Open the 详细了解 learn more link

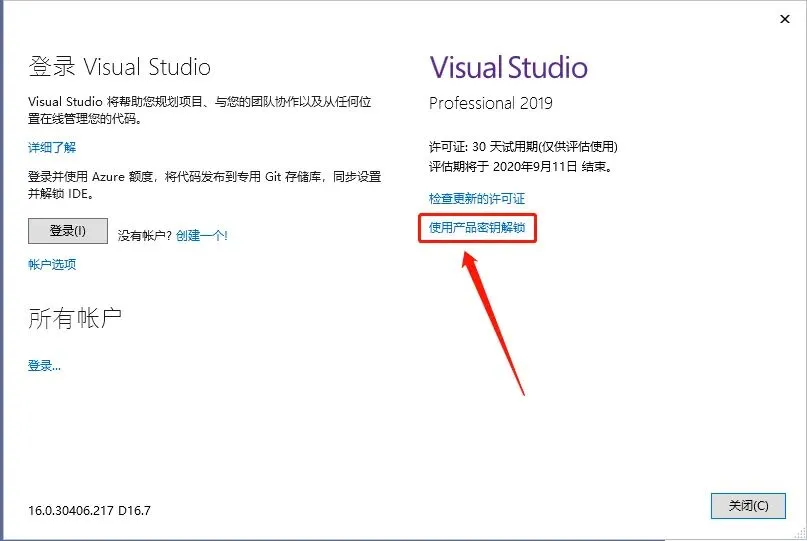pyautogui.click(x=52, y=148)
